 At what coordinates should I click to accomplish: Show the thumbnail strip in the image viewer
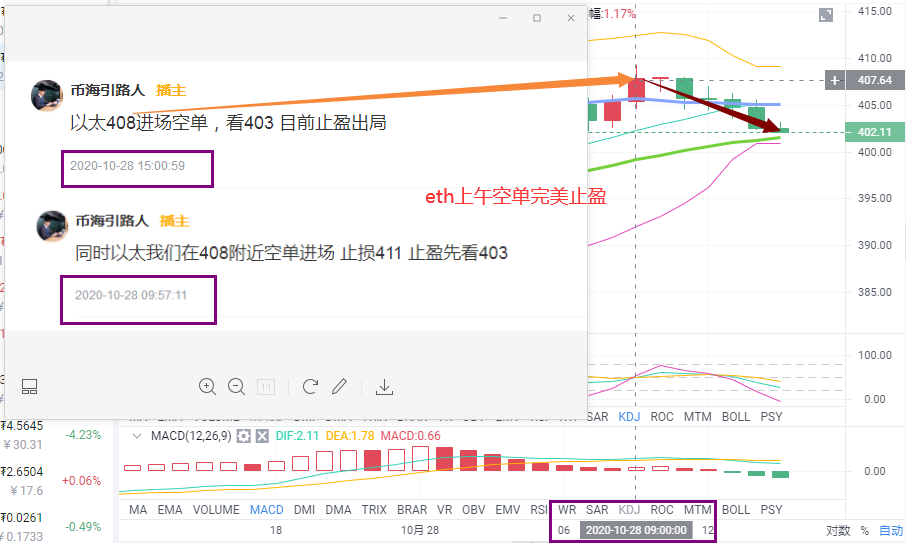point(29,386)
